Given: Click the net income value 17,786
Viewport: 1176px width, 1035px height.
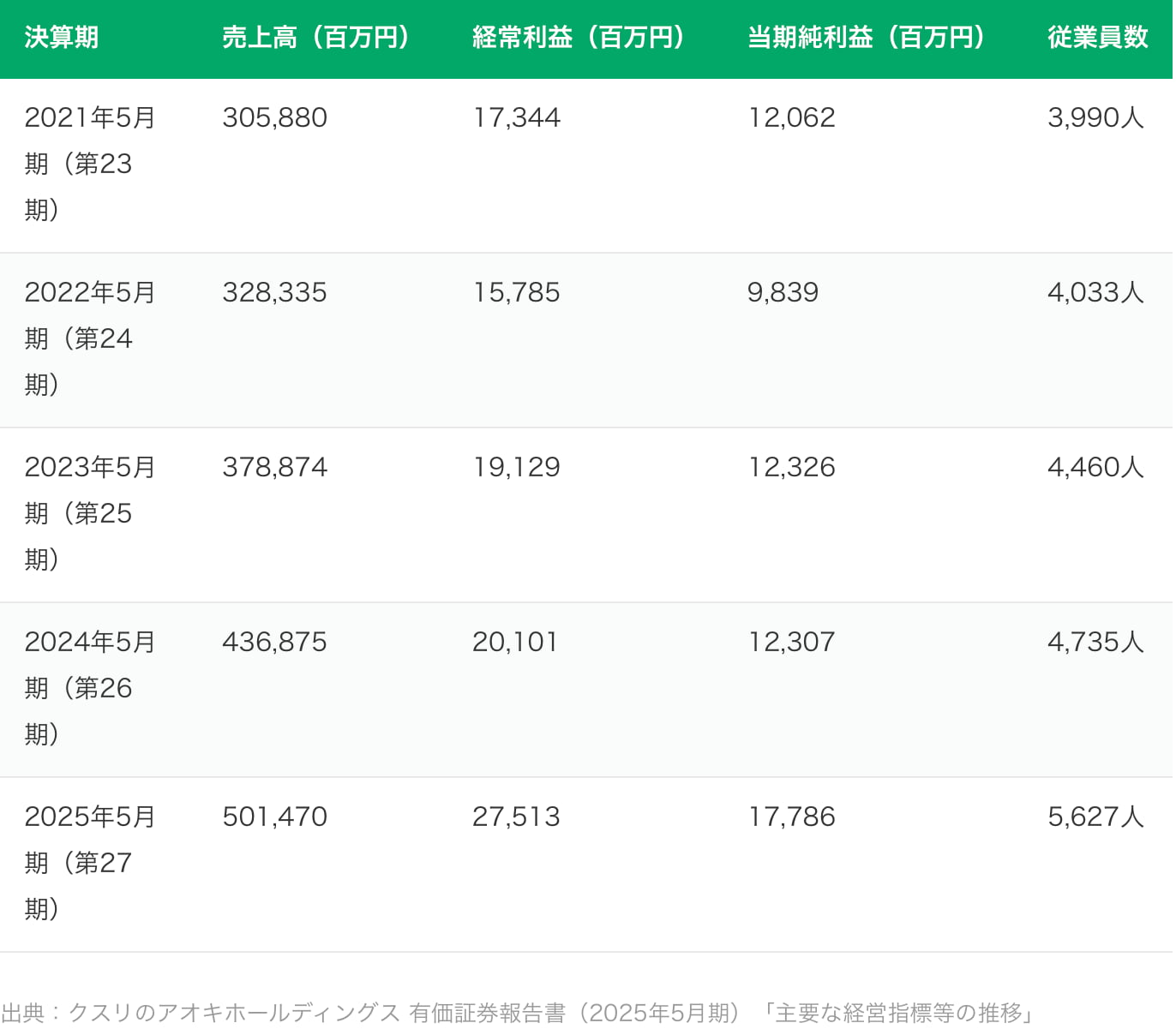Looking at the screenshot, I should click(x=791, y=817).
